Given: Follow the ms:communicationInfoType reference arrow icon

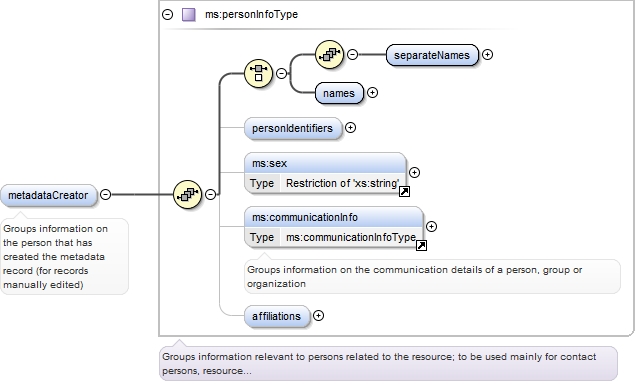Looking at the screenshot, I should point(421,245).
